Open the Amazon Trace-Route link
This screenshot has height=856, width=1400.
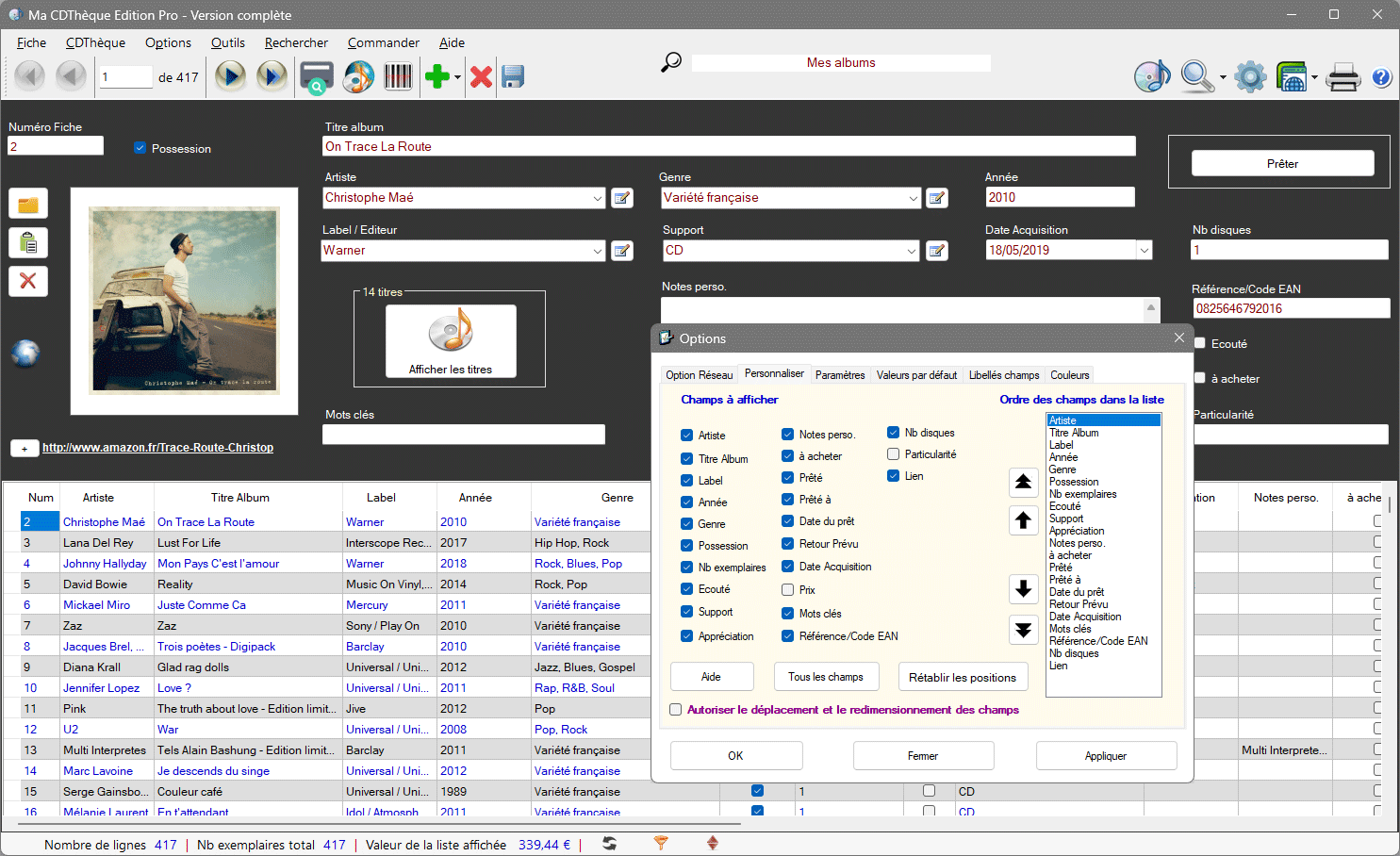(157, 448)
